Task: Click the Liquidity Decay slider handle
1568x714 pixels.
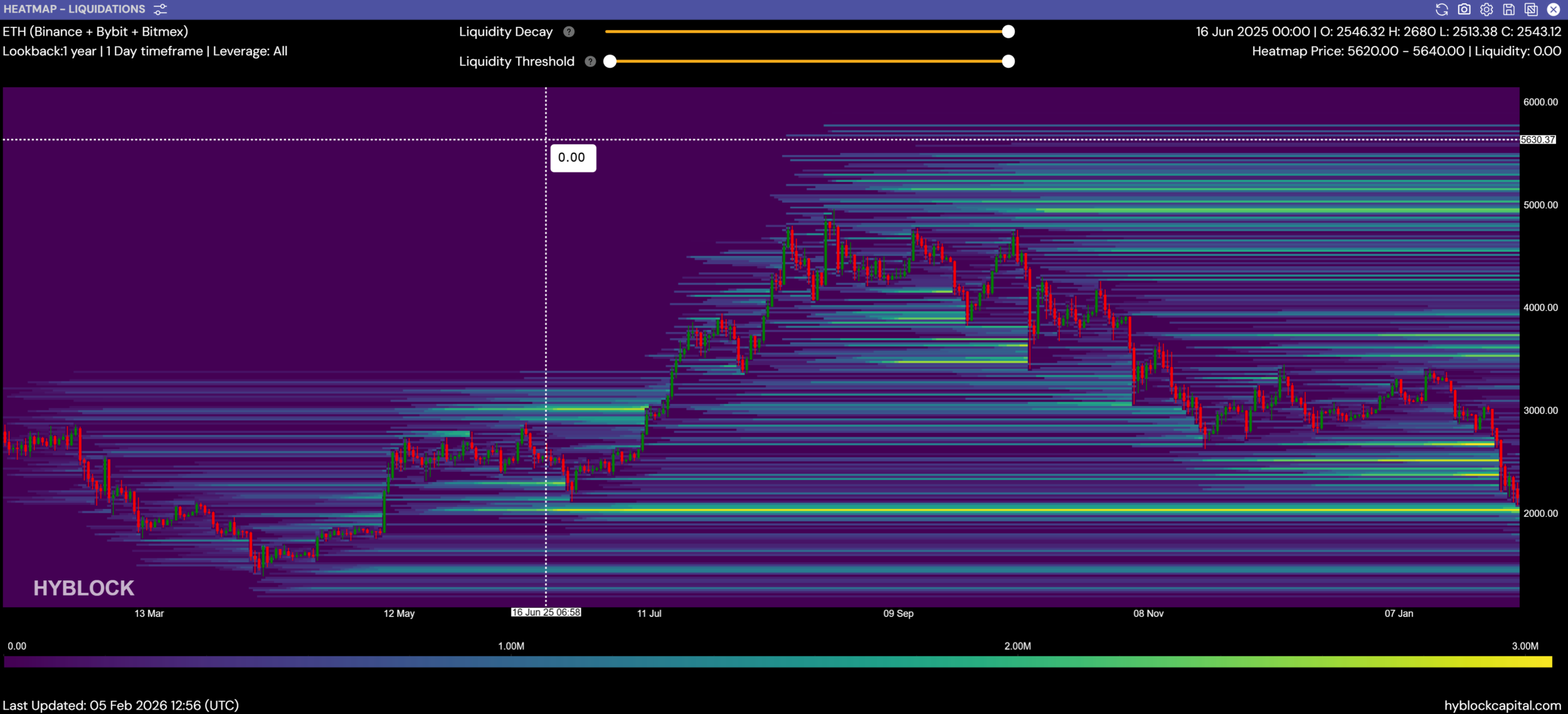Action: pos(1008,32)
